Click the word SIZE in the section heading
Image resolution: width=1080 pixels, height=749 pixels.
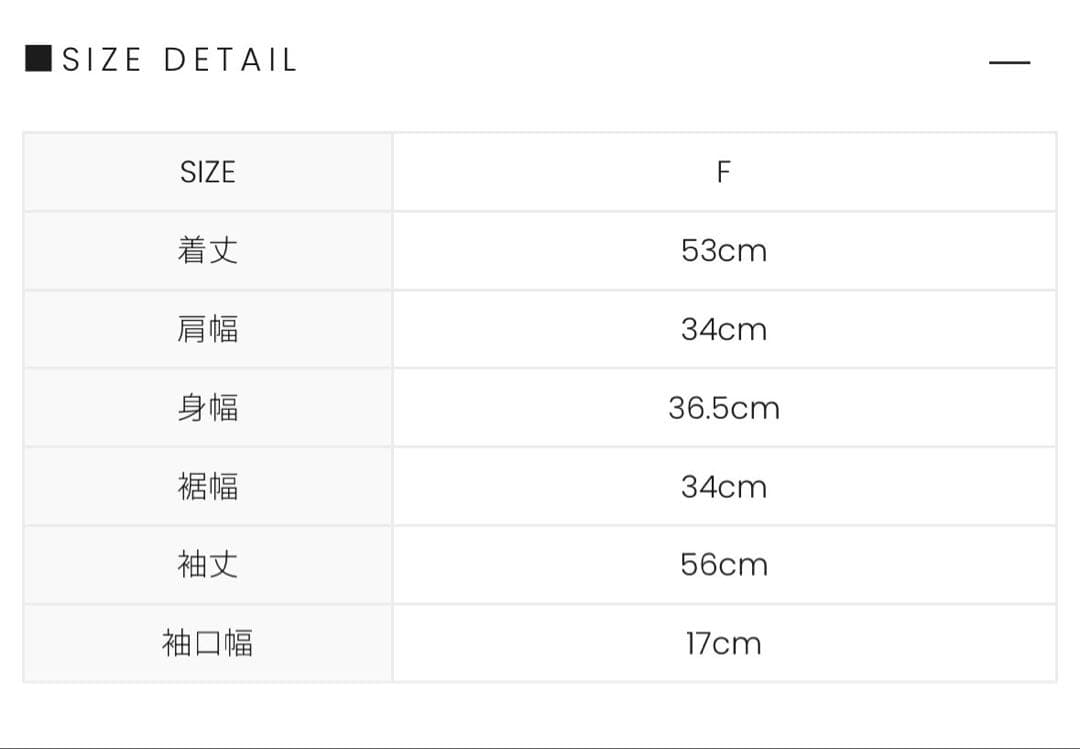102,60
